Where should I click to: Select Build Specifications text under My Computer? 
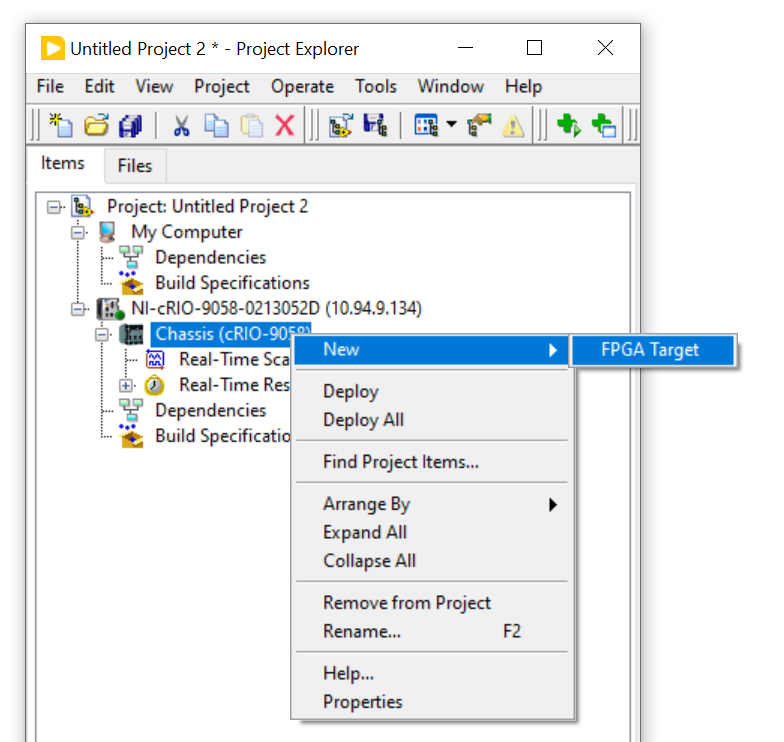click(232, 283)
